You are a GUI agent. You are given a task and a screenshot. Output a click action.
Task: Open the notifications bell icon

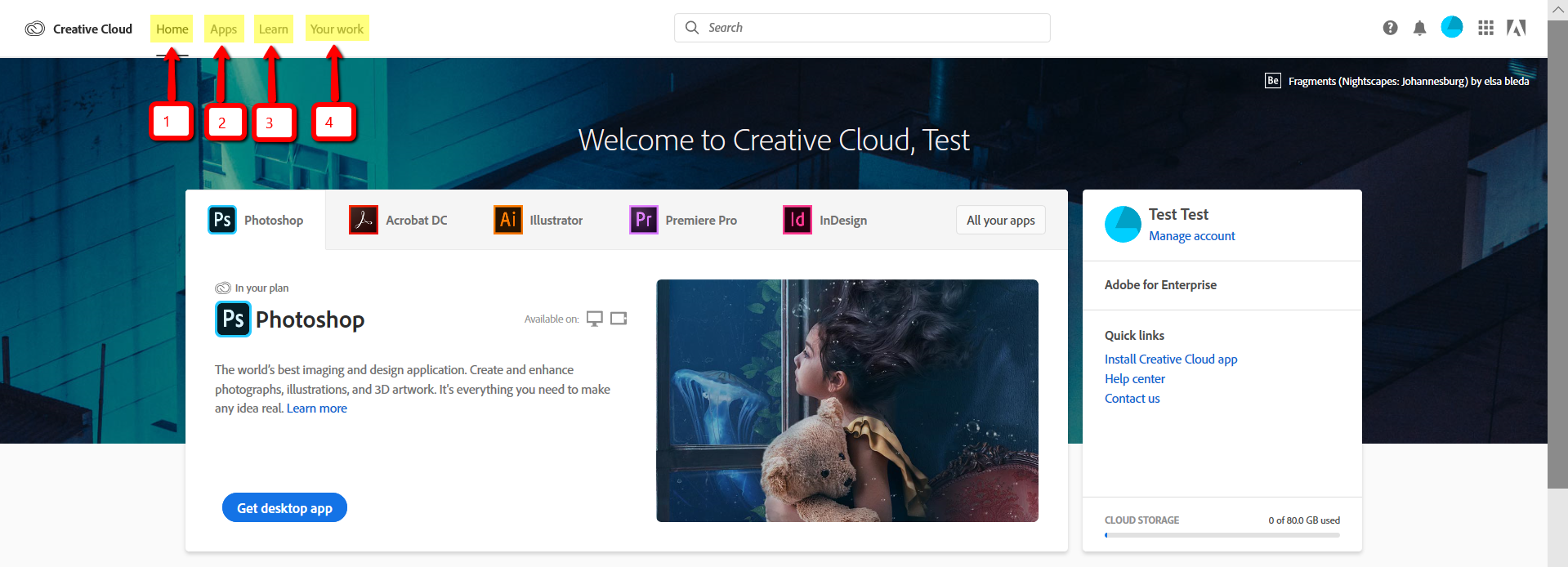click(x=1420, y=28)
